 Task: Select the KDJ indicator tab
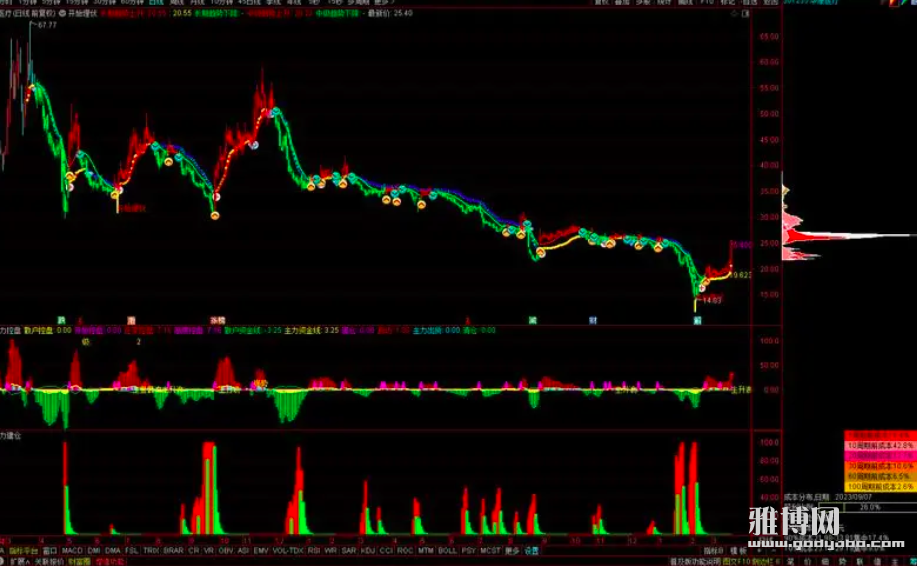368,550
